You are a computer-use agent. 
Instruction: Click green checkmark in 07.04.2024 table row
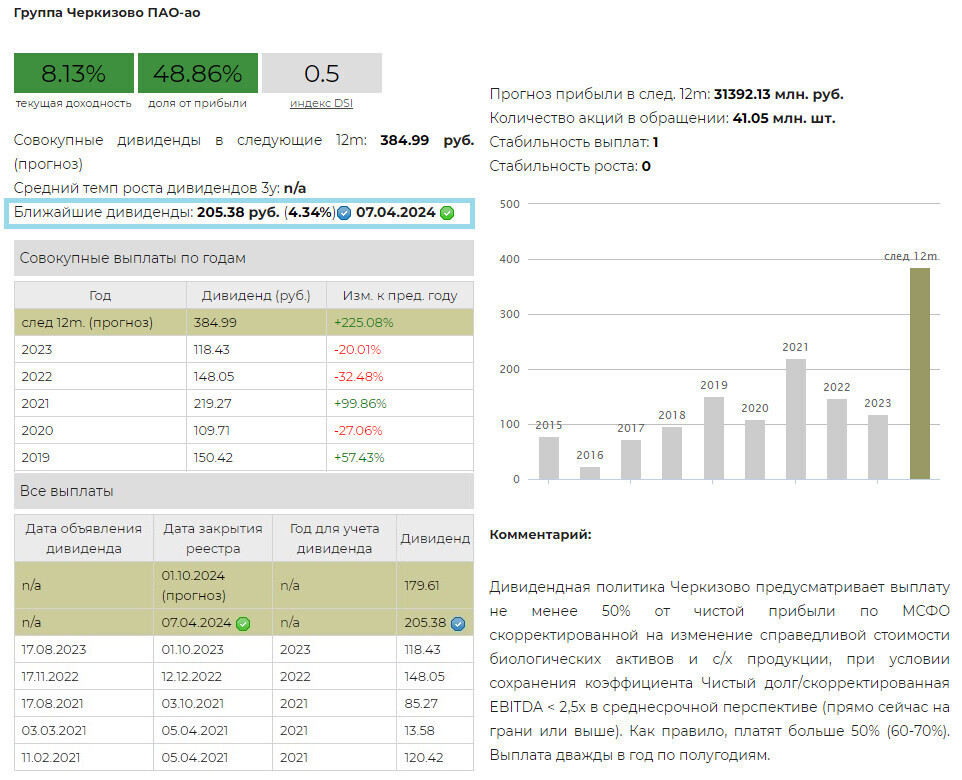tap(243, 623)
